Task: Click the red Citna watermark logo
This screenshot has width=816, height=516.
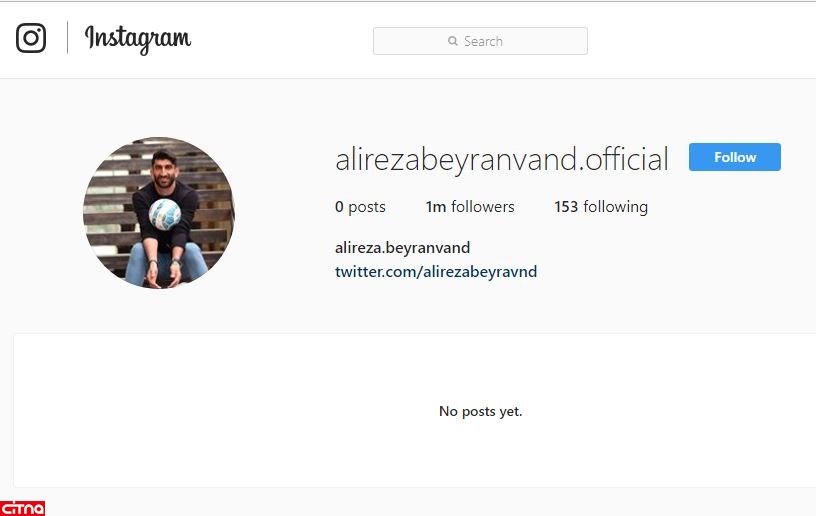Action: pos(22,508)
